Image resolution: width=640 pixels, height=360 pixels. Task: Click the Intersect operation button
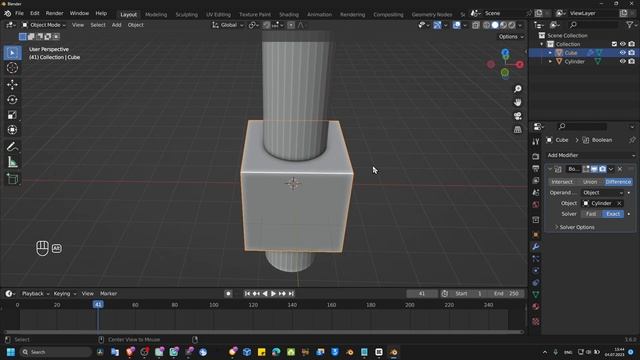tap(562, 182)
